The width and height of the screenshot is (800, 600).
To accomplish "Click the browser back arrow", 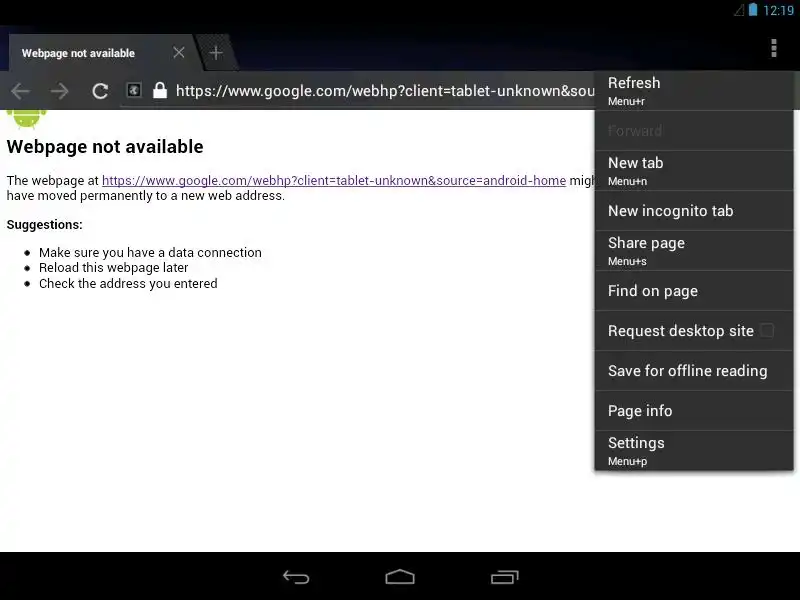I will pos(20,91).
